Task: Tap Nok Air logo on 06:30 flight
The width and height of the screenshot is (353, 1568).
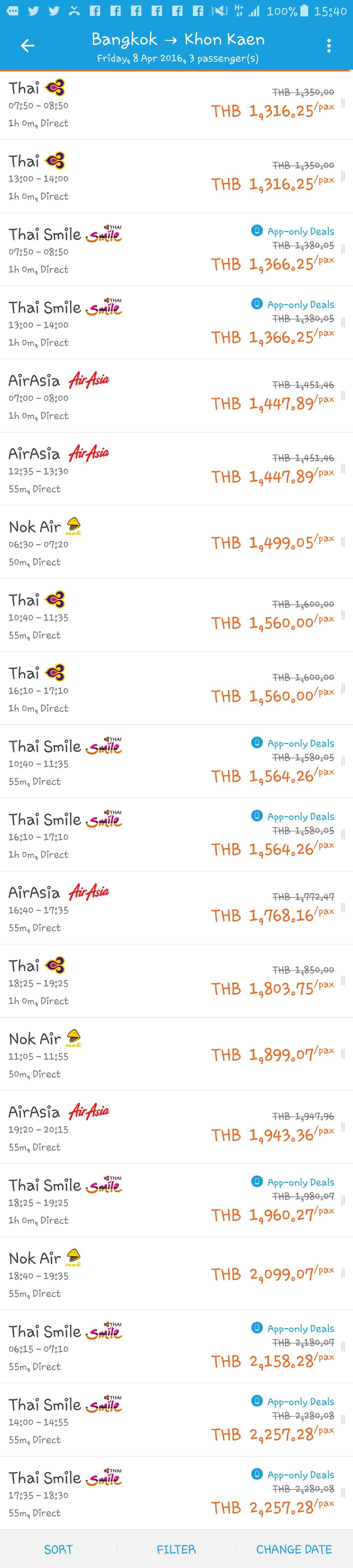Action: tap(74, 527)
